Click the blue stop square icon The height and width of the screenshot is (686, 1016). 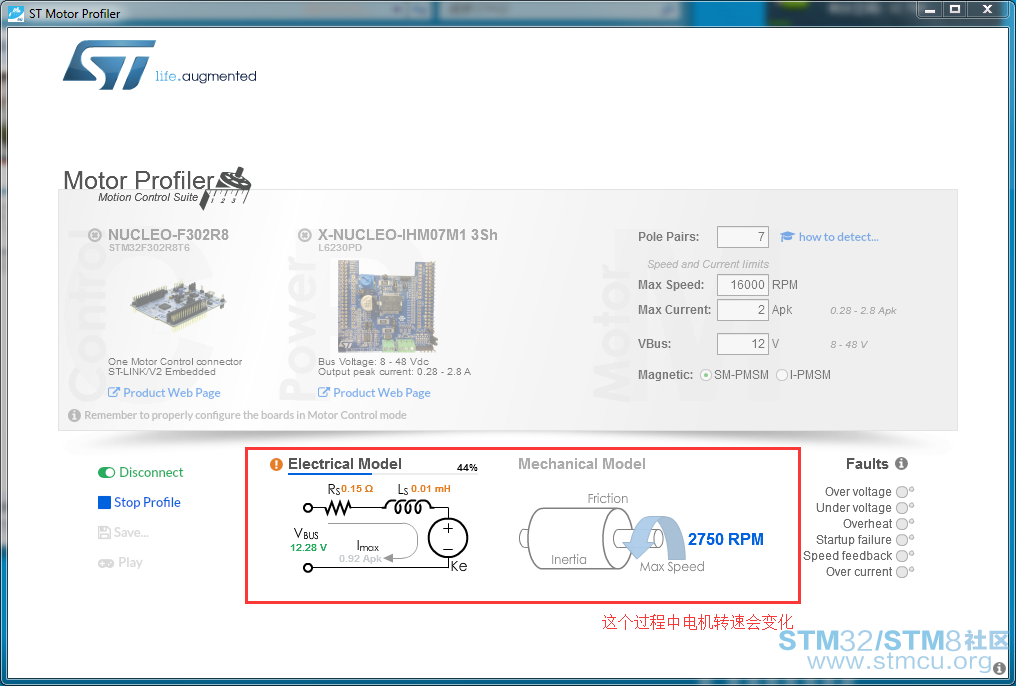point(104,503)
